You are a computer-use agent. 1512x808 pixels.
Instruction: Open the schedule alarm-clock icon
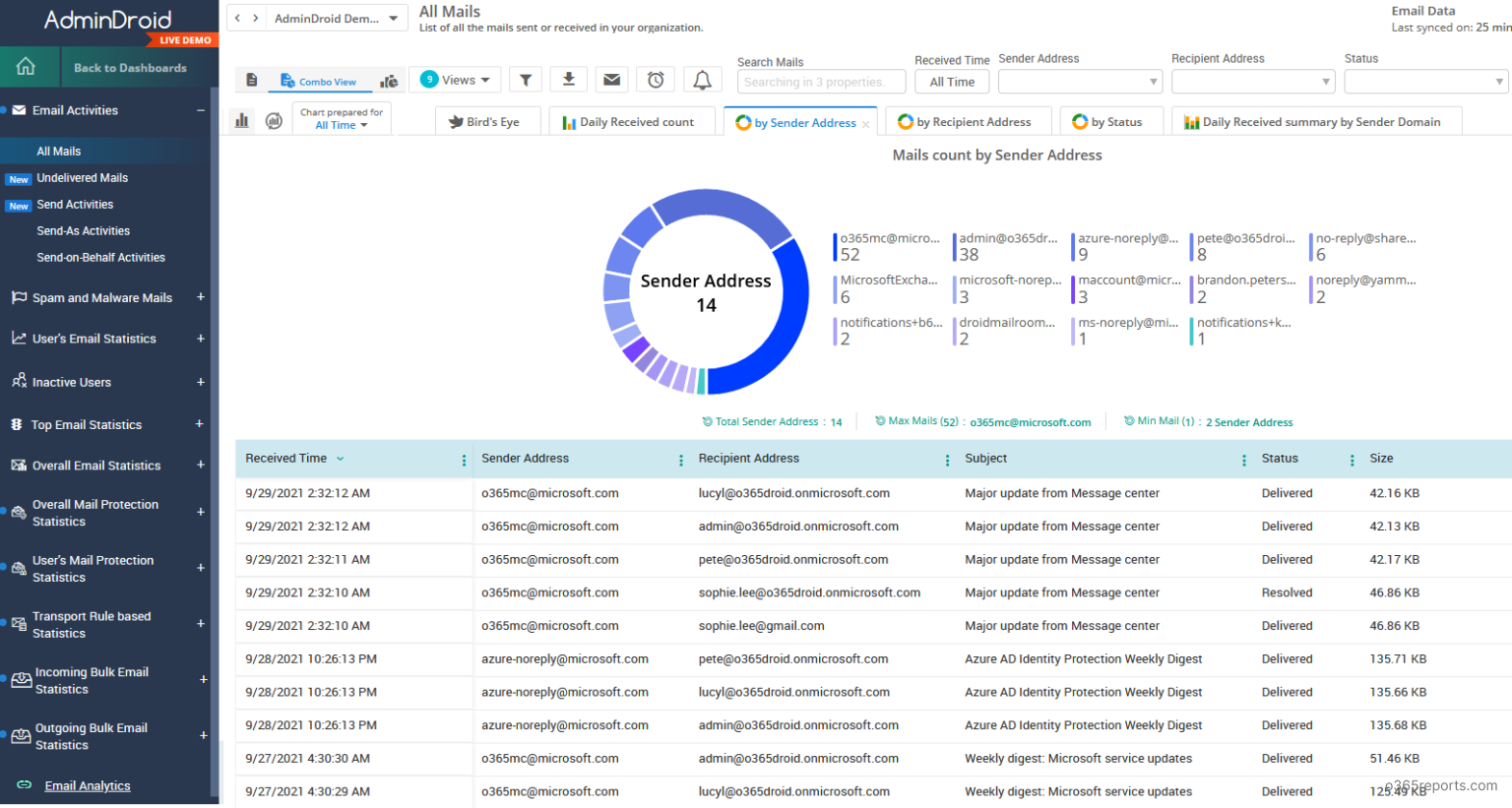coord(657,79)
